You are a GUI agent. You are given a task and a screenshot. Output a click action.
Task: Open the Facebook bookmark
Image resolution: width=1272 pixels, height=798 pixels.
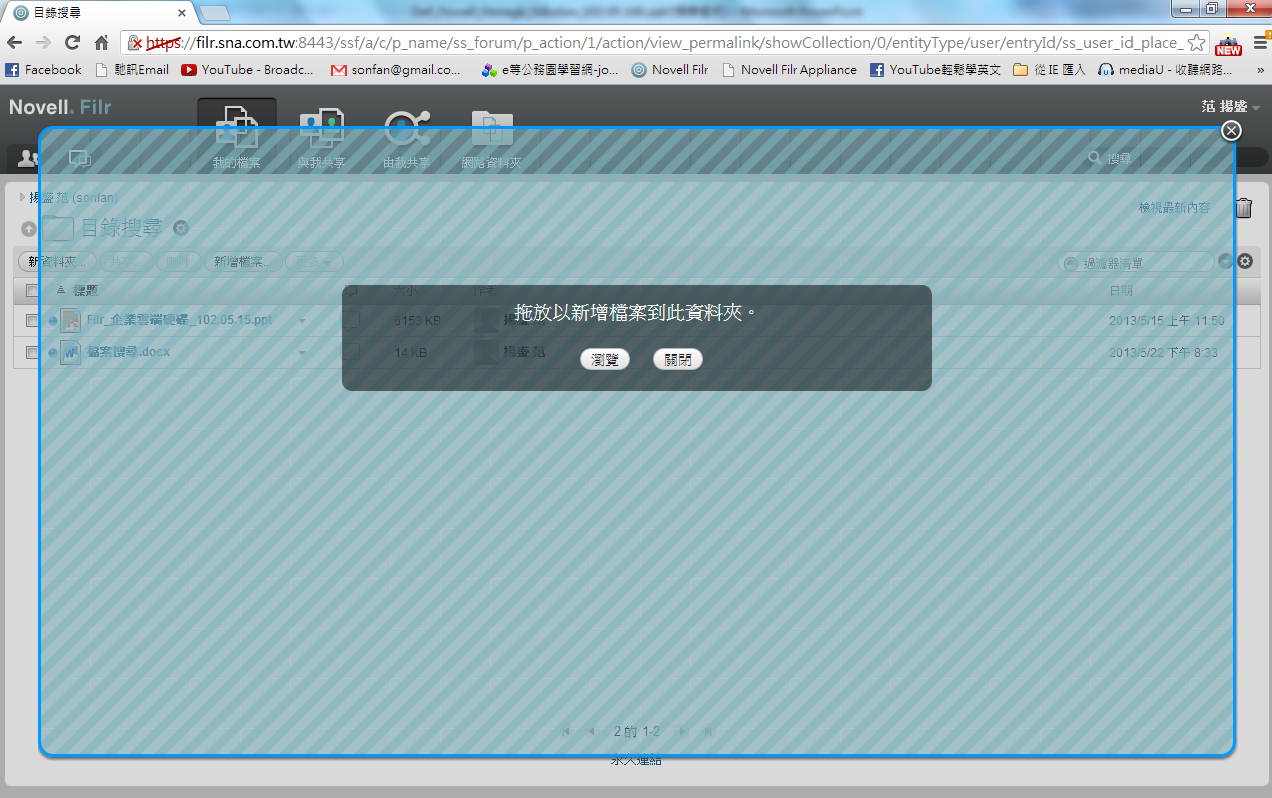pos(44,70)
